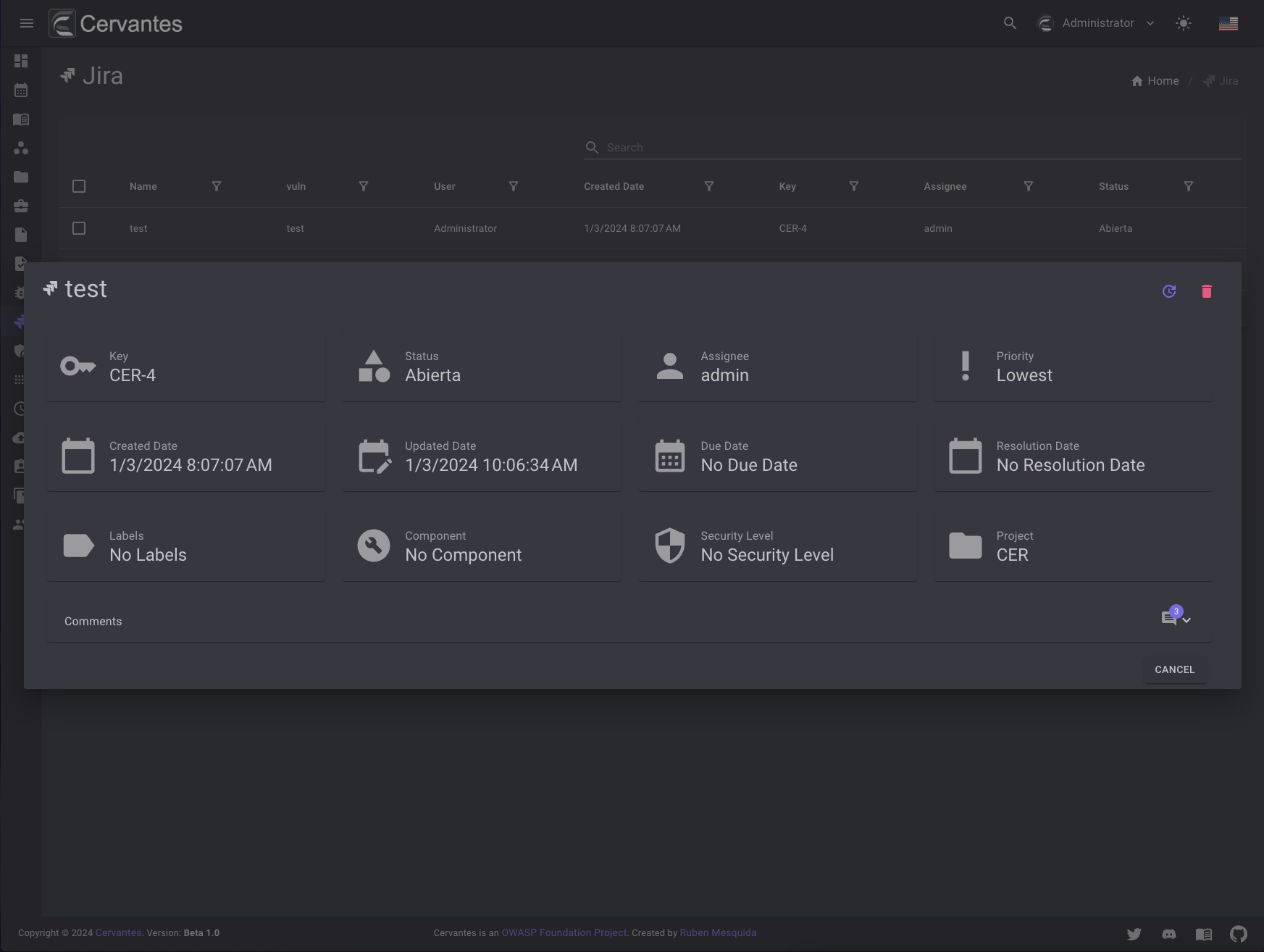Click the admin cell in the table
1264x952 pixels.
938,228
